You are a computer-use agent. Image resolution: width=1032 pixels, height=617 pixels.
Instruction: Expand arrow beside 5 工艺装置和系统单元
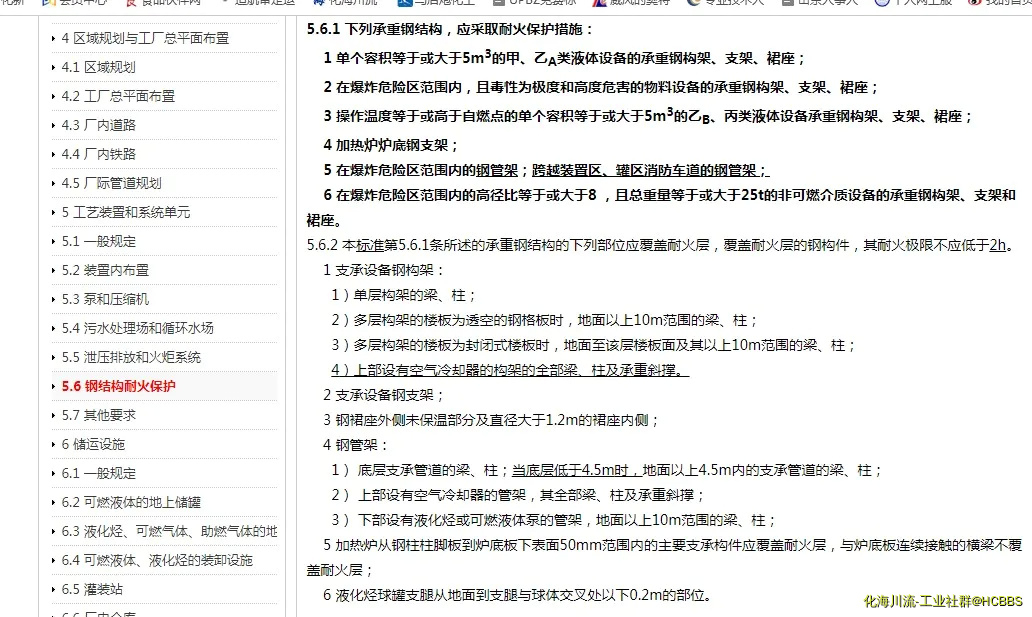(53, 212)
